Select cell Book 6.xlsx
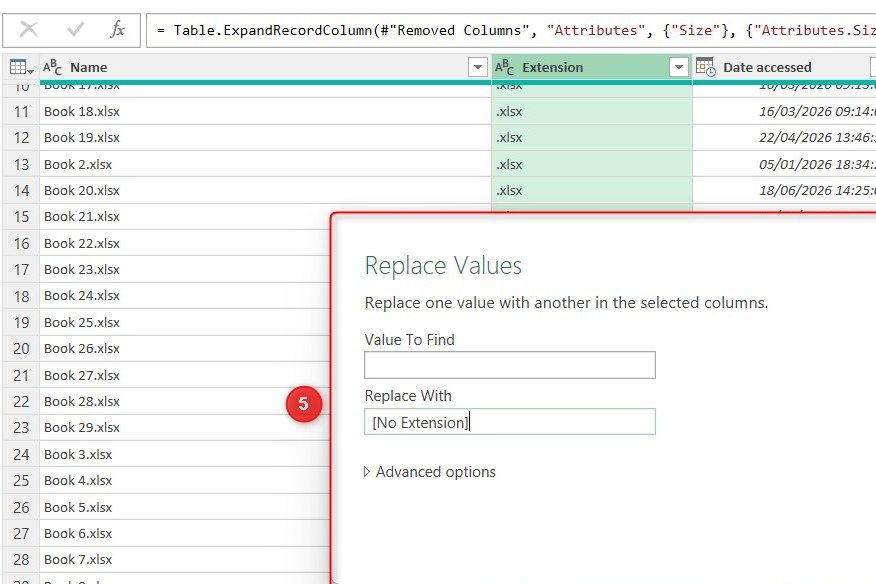Screen dimensions: 876x584 tap(185, 533)
